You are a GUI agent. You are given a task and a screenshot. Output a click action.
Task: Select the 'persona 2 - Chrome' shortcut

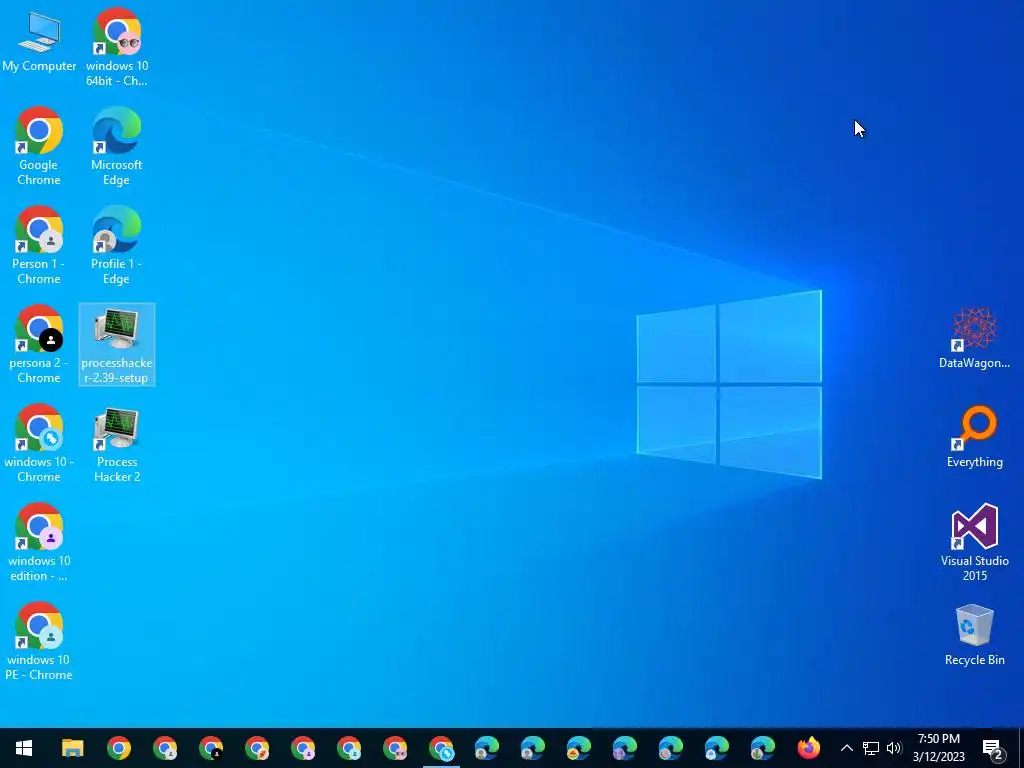tap(39, 345)
